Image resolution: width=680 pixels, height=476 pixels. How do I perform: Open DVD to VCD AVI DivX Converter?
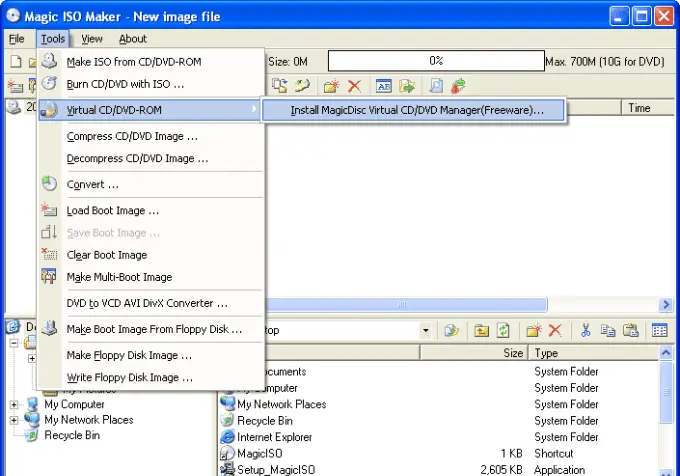pyautogui.click(x=151, y=303)
